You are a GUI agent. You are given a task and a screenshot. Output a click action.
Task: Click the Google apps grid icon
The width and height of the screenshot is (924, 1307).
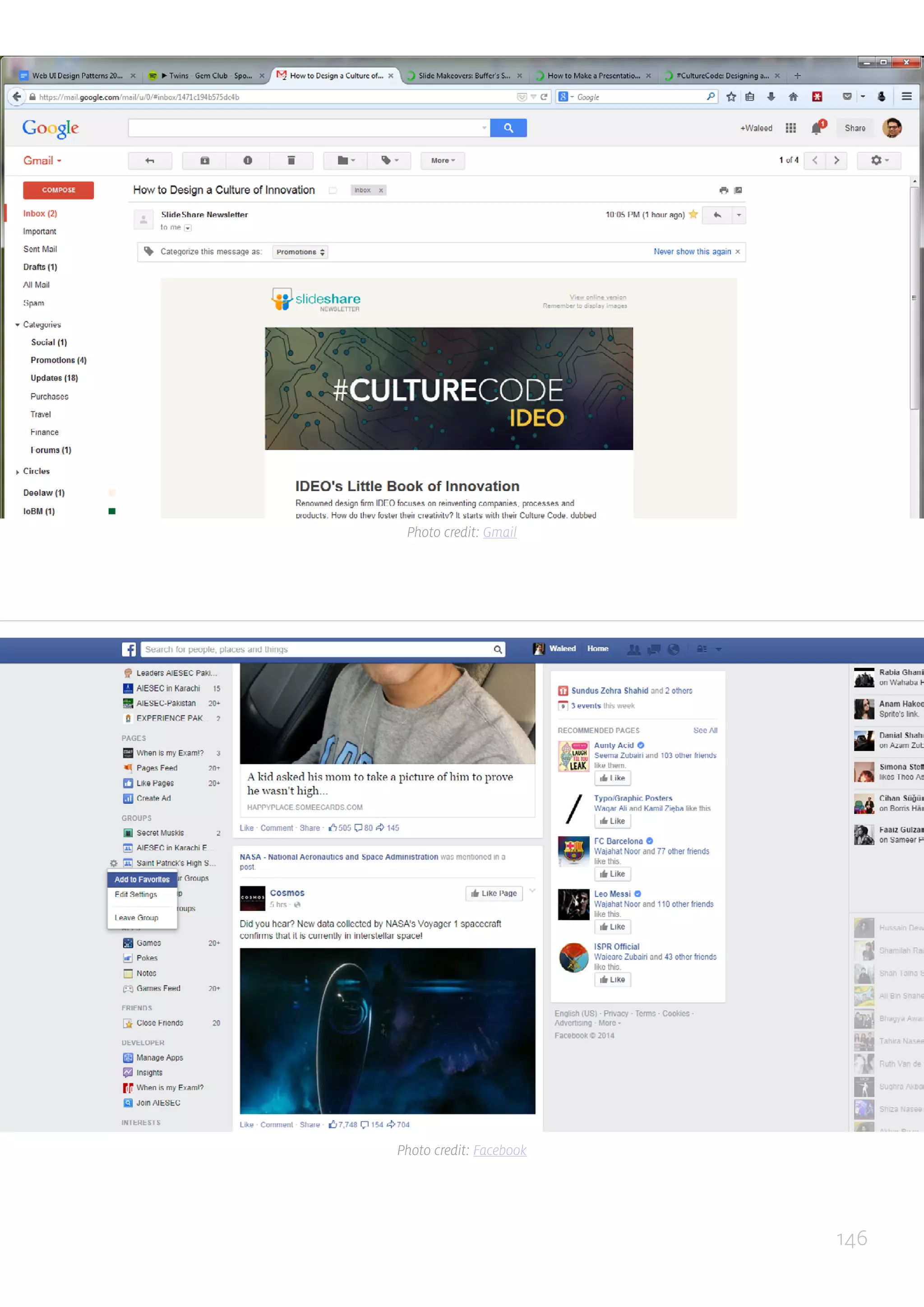point(790,128)
